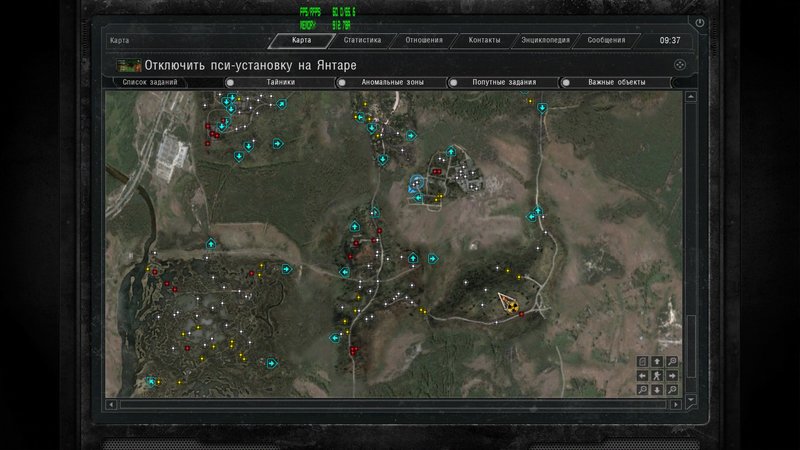Viewport: 800px width, 450px height.
Task: Toggle the Попутные задания filter
Action: 453,83
